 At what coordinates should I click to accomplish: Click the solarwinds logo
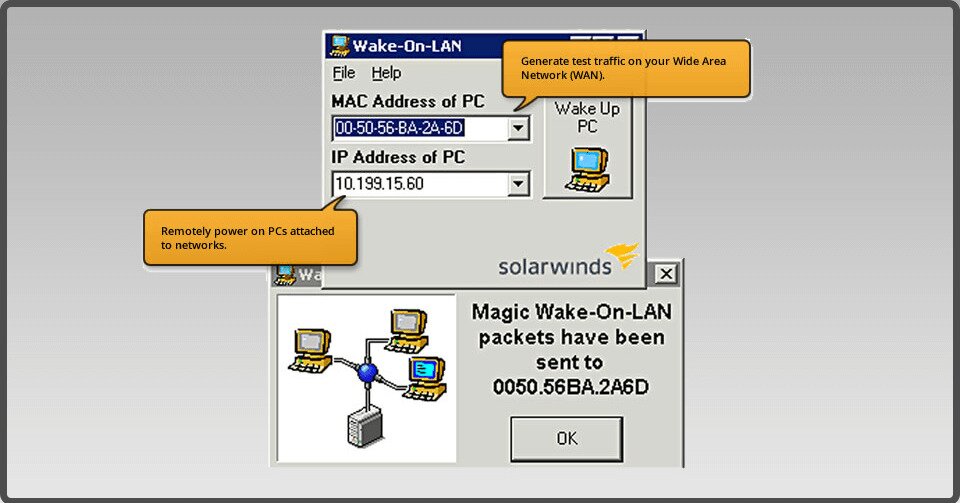[x=568, y=261]
